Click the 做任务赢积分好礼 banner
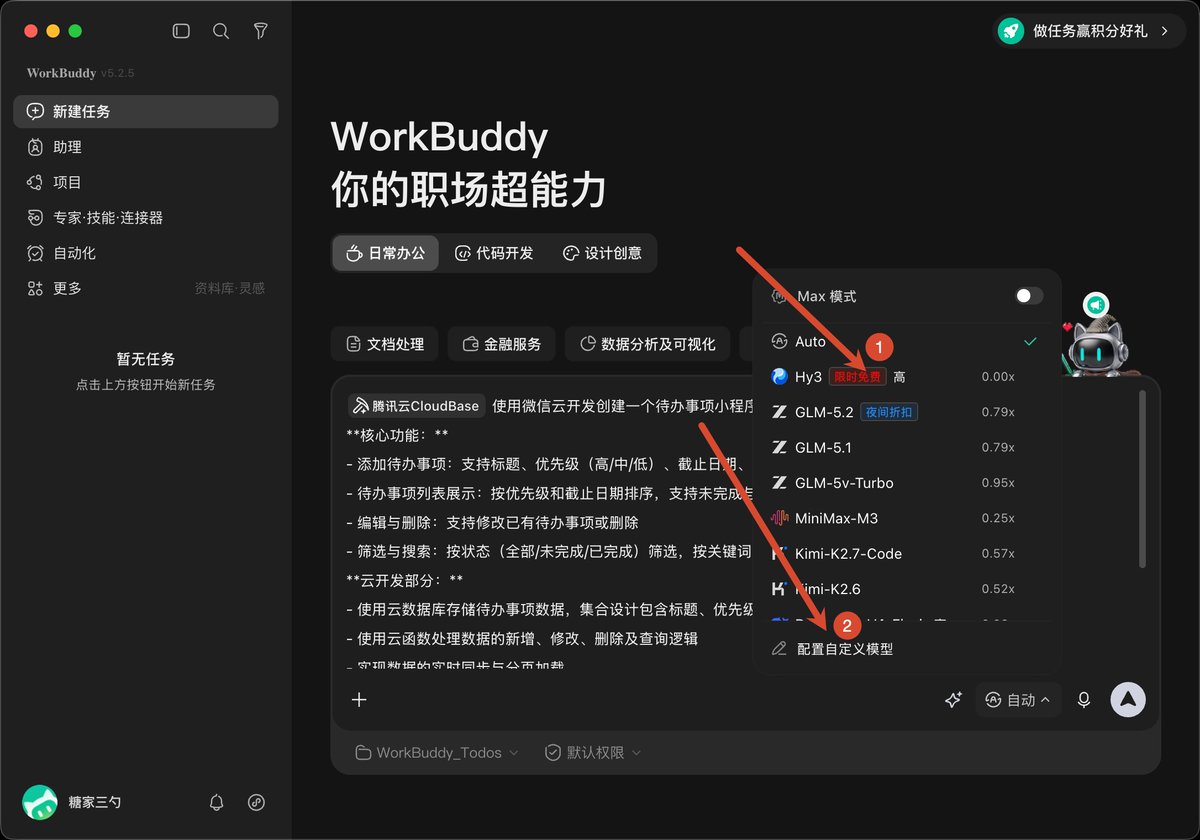Image resolution: width=1200 pixels, height=840 pixels. (1085, 31)
